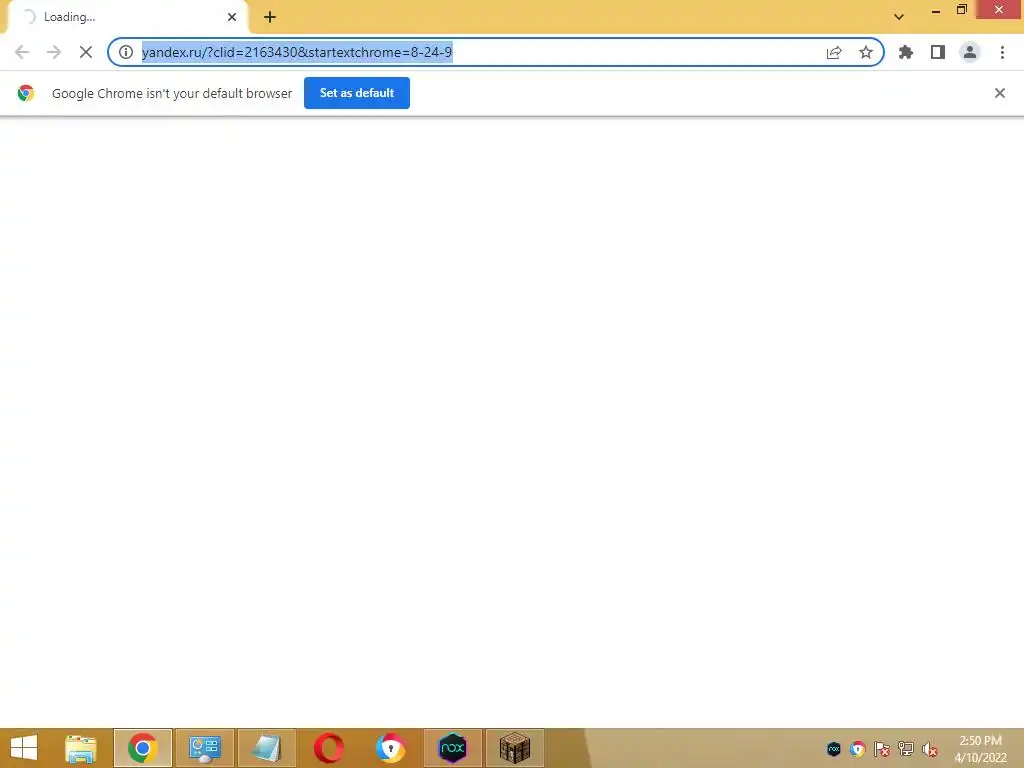Launch Opera browser from the taskbar
Viewport: 1024px width, 768px height.
(x=328, y=748)
